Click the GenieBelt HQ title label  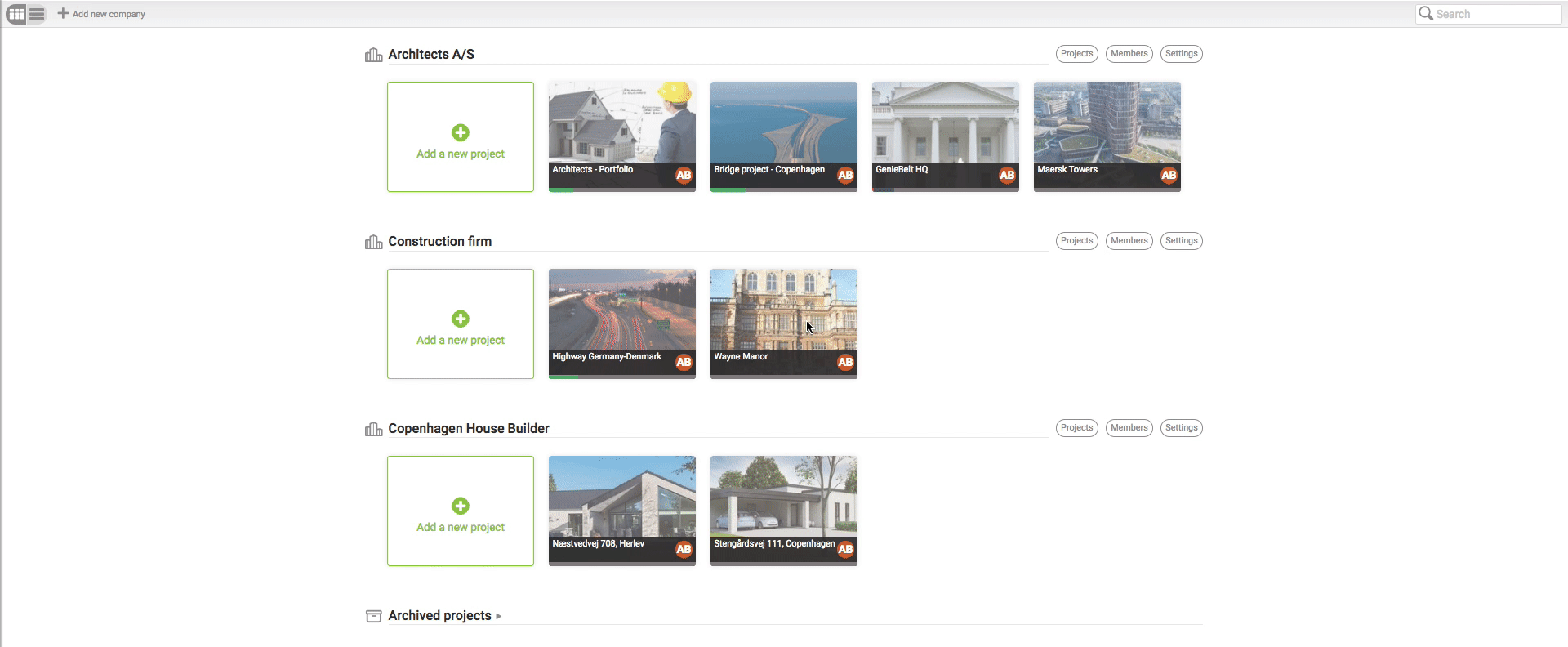(902, 170)
